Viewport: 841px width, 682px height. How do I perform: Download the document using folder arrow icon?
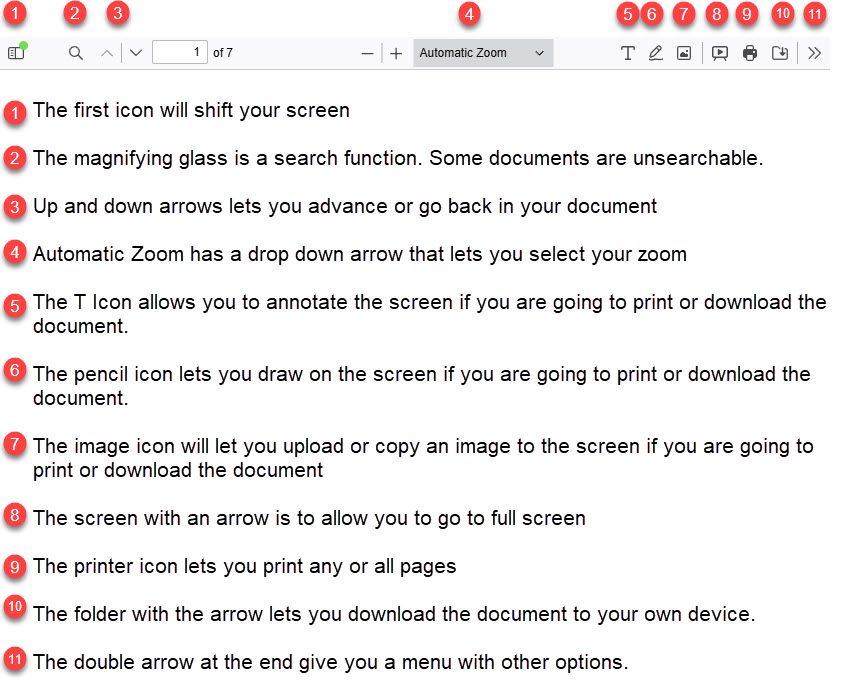pos(780,54)
